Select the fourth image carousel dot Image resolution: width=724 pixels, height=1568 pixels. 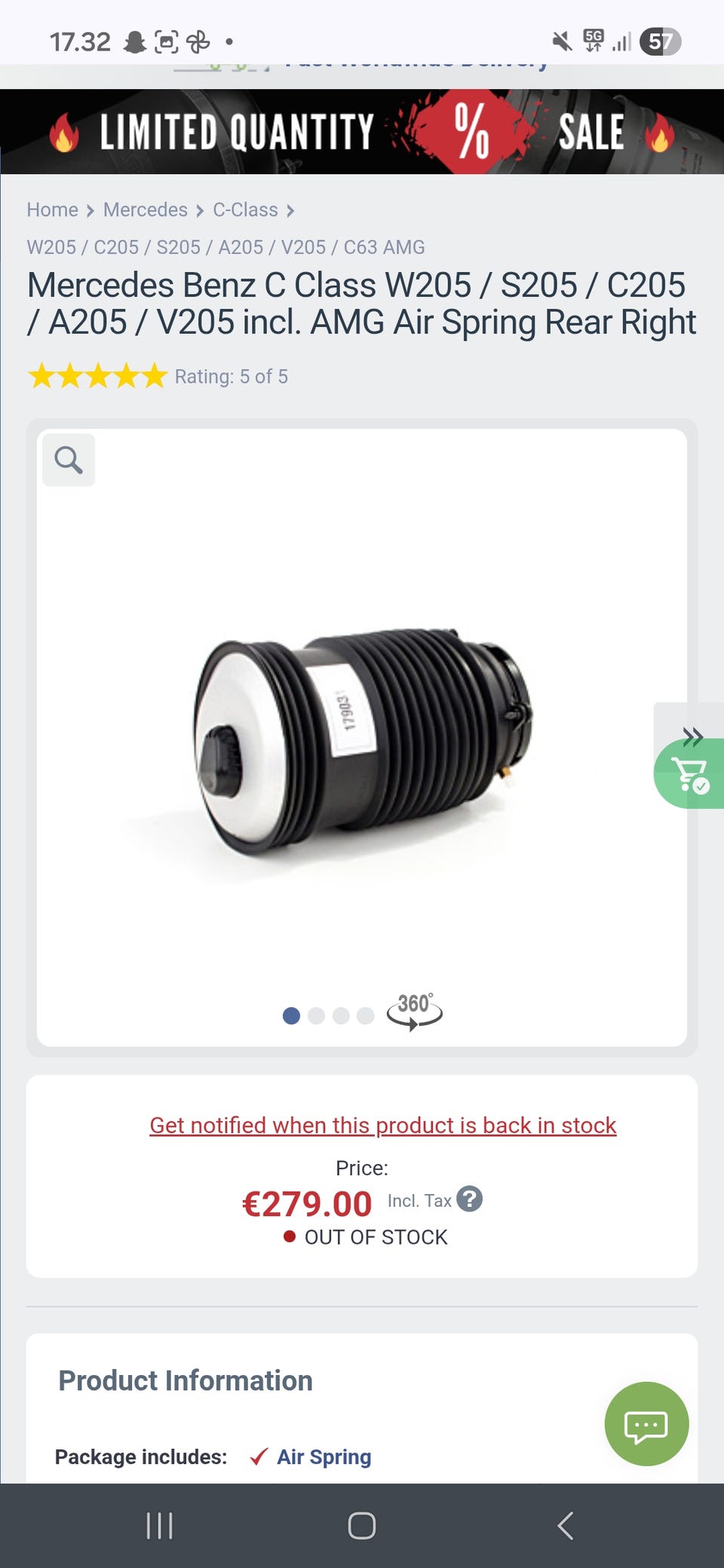[x=365, y=1016]
